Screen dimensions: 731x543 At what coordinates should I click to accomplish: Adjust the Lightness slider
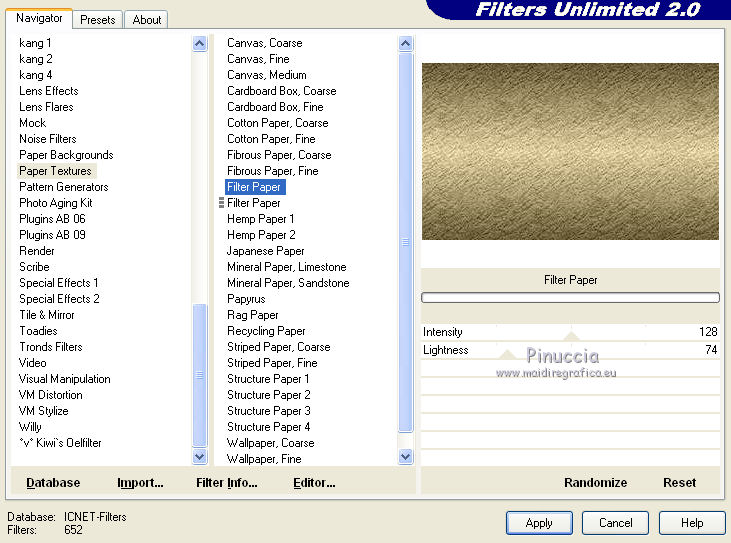(x=507, y=353)
